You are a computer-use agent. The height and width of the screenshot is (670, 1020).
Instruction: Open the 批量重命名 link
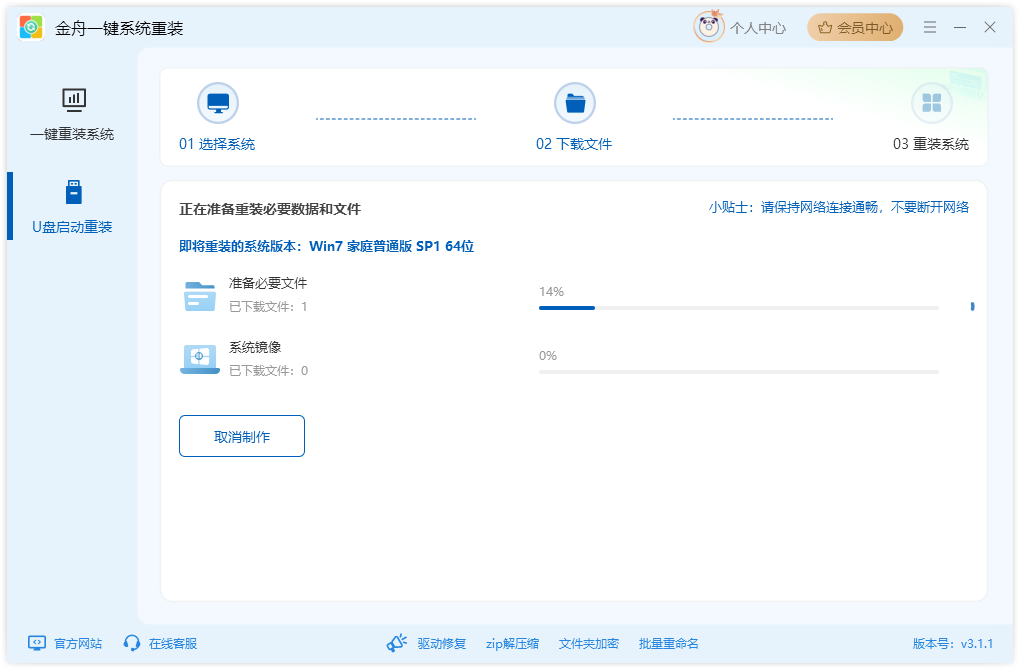click(669, 643)
